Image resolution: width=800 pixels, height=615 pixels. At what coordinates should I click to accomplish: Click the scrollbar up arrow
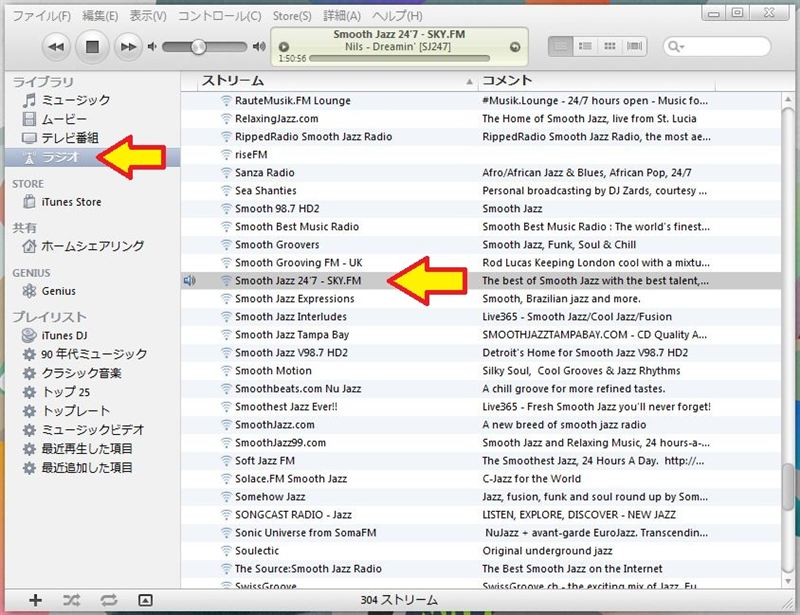[788, 100]
